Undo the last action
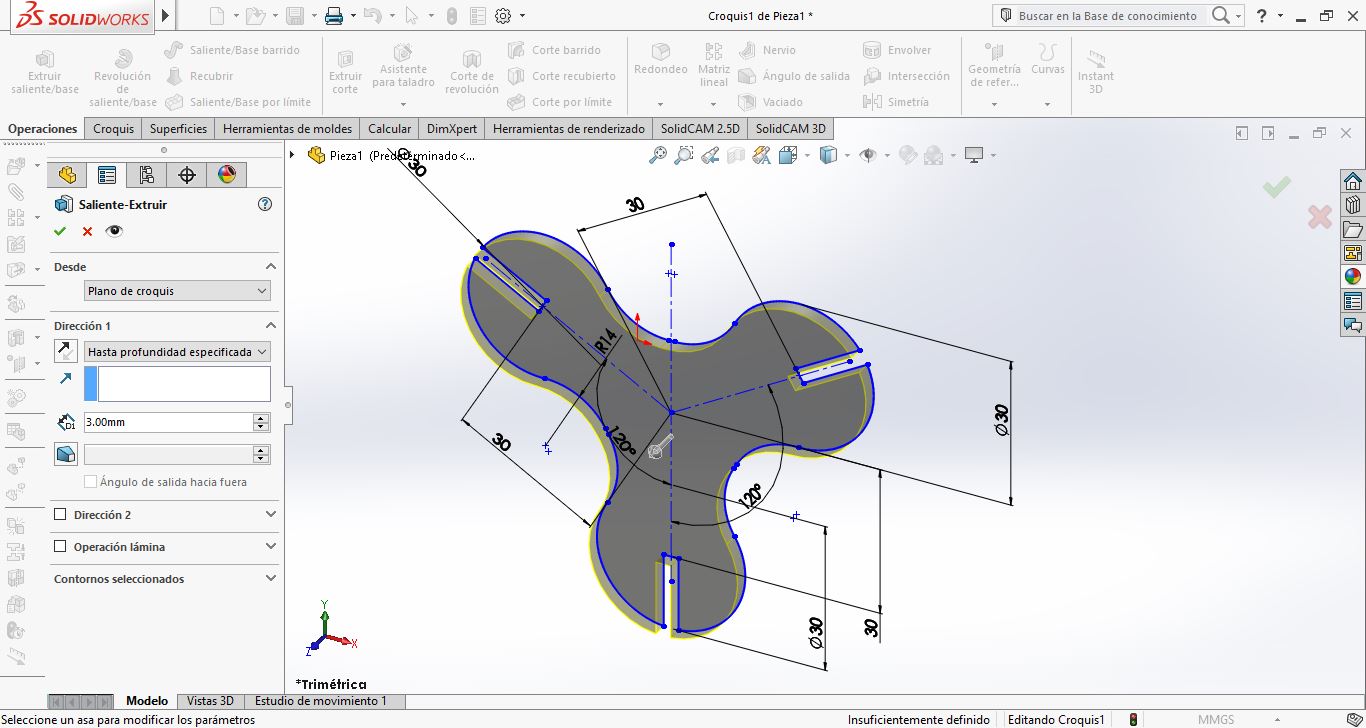 [371, 16]
